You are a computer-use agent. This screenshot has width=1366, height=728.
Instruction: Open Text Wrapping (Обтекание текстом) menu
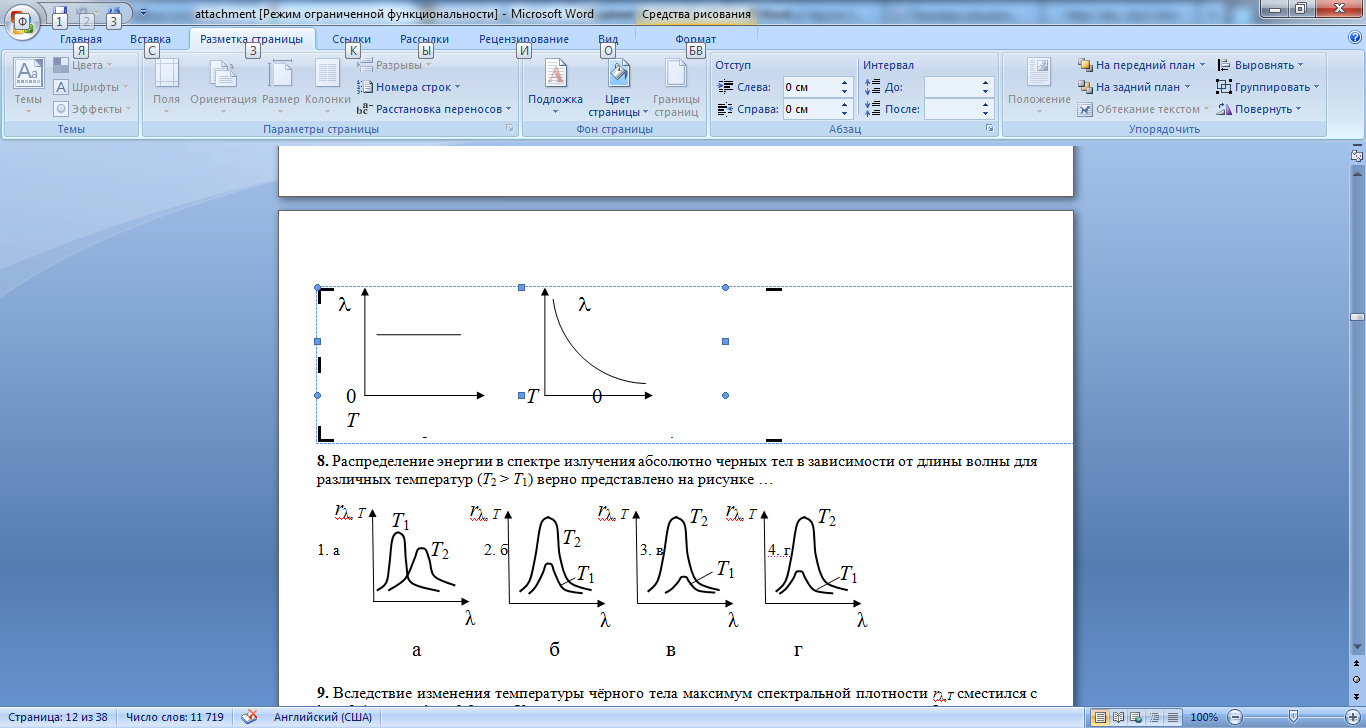coord(1143,109)
